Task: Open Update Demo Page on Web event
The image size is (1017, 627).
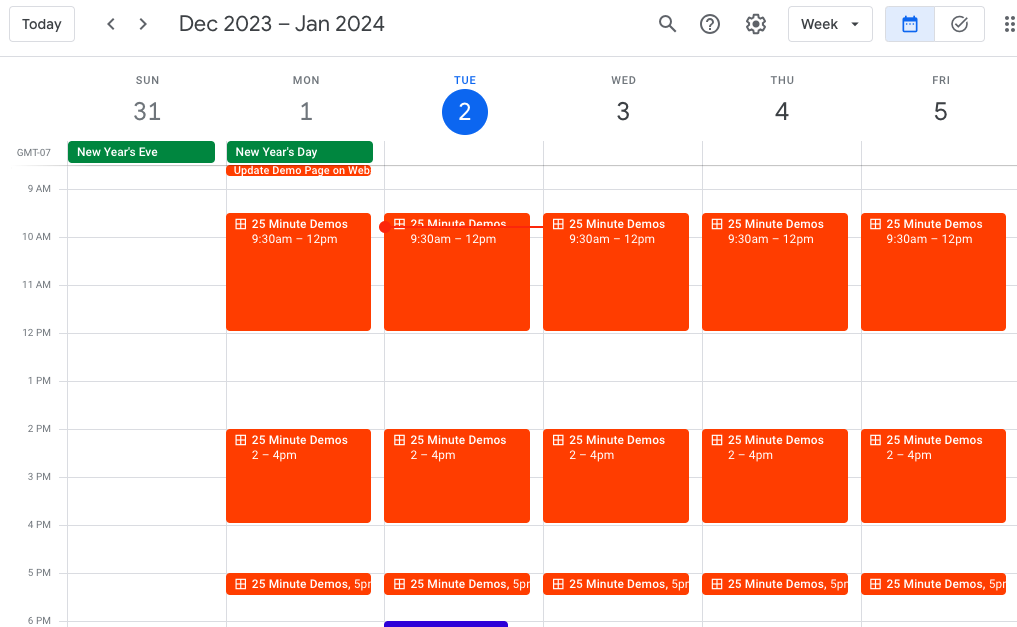Action: 299,171
